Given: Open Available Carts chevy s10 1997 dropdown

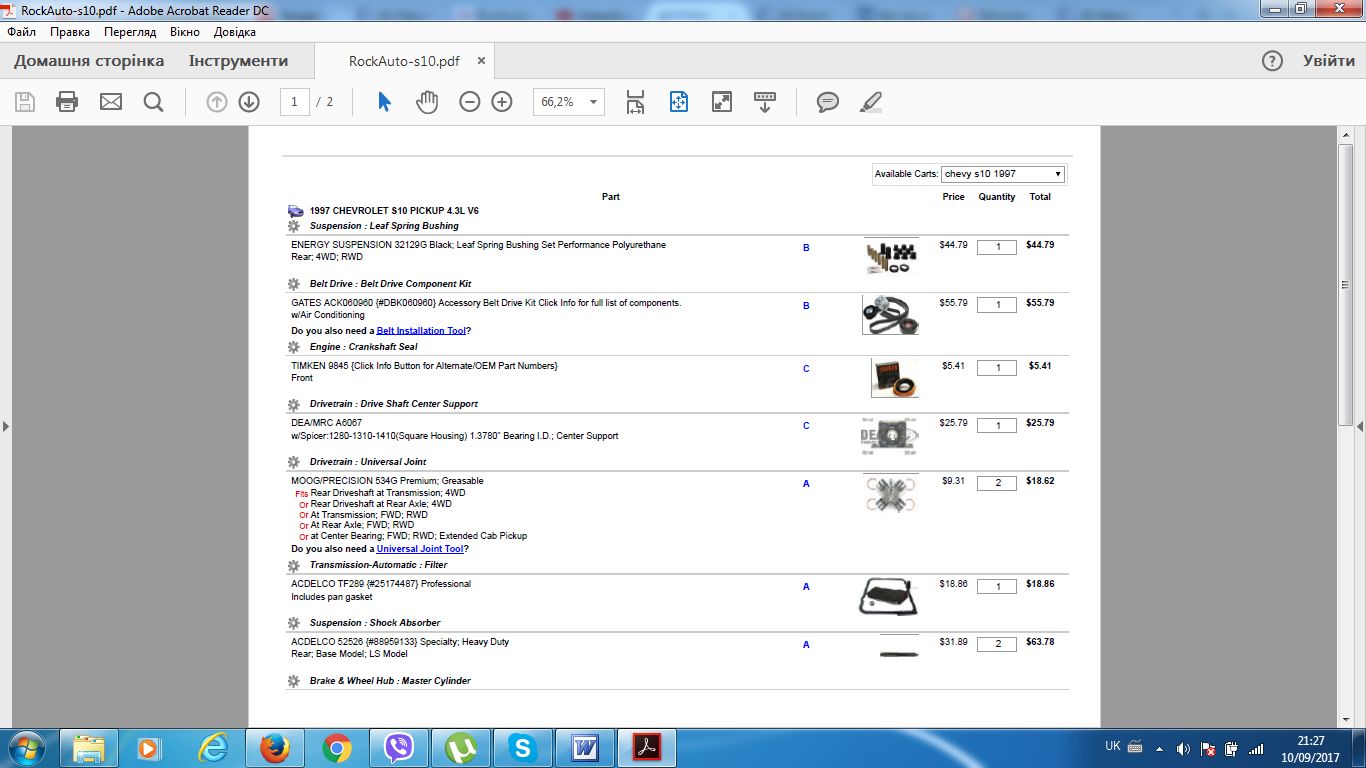Looking at the screenshot, I should tap(1003, 174).
